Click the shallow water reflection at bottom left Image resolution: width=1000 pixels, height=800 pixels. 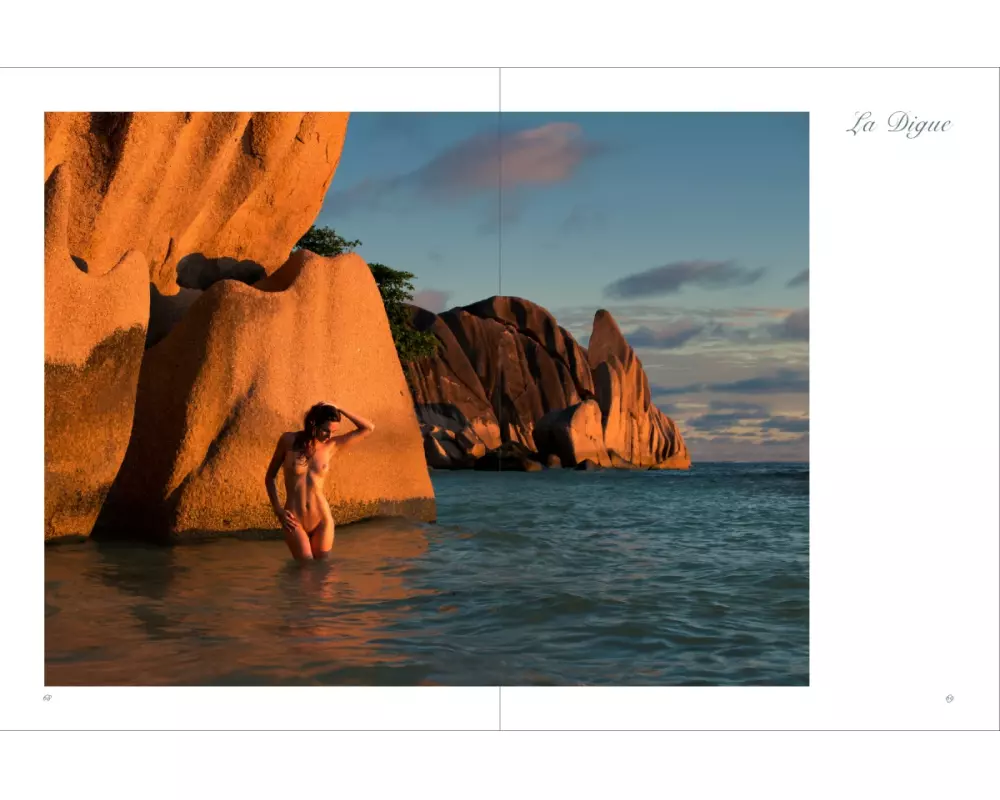click(150, 620)
